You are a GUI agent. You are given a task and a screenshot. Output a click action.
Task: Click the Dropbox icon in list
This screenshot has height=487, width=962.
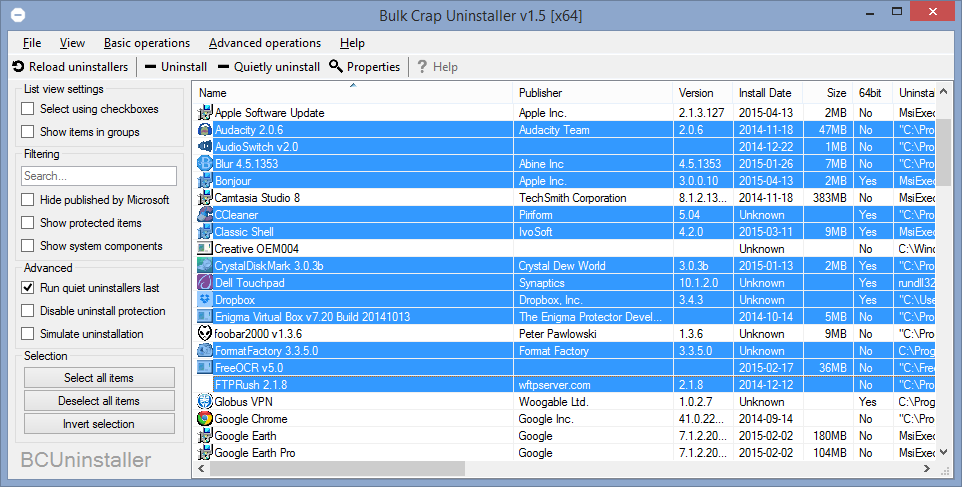click(205, 300)
